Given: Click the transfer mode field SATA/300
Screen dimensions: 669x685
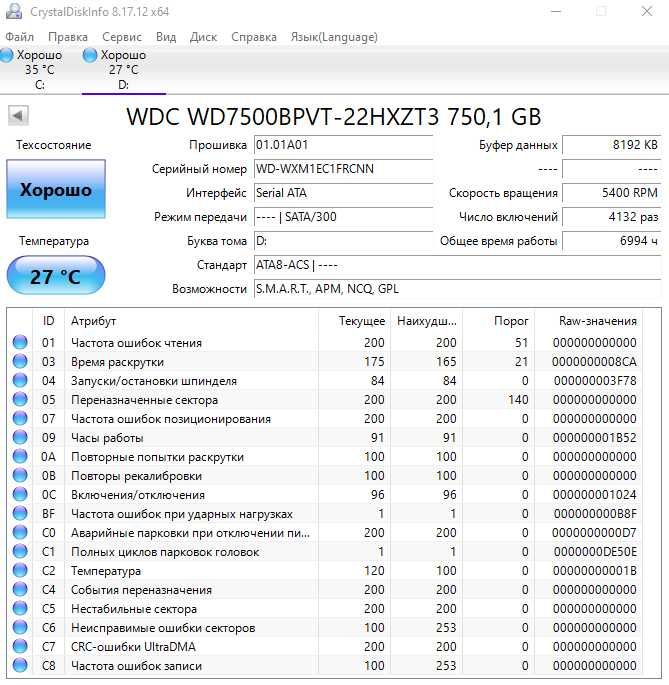Looking at the screenshot, I should (x=343, y=217).
